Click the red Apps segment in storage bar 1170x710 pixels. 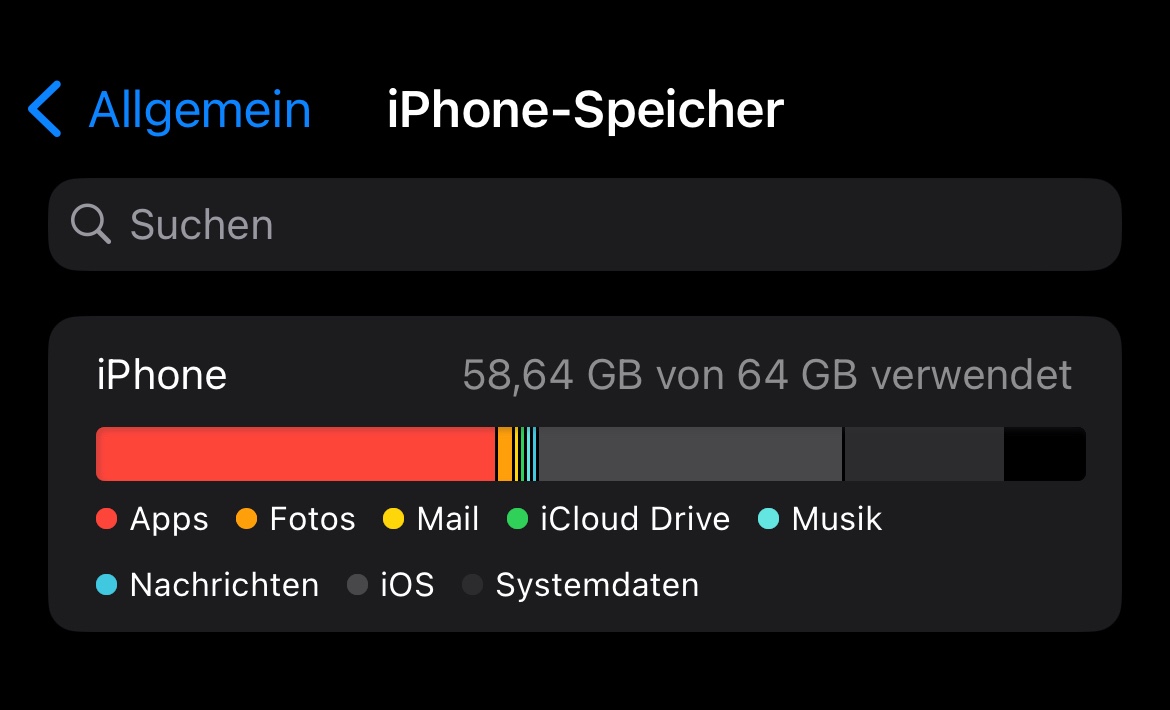295,454
